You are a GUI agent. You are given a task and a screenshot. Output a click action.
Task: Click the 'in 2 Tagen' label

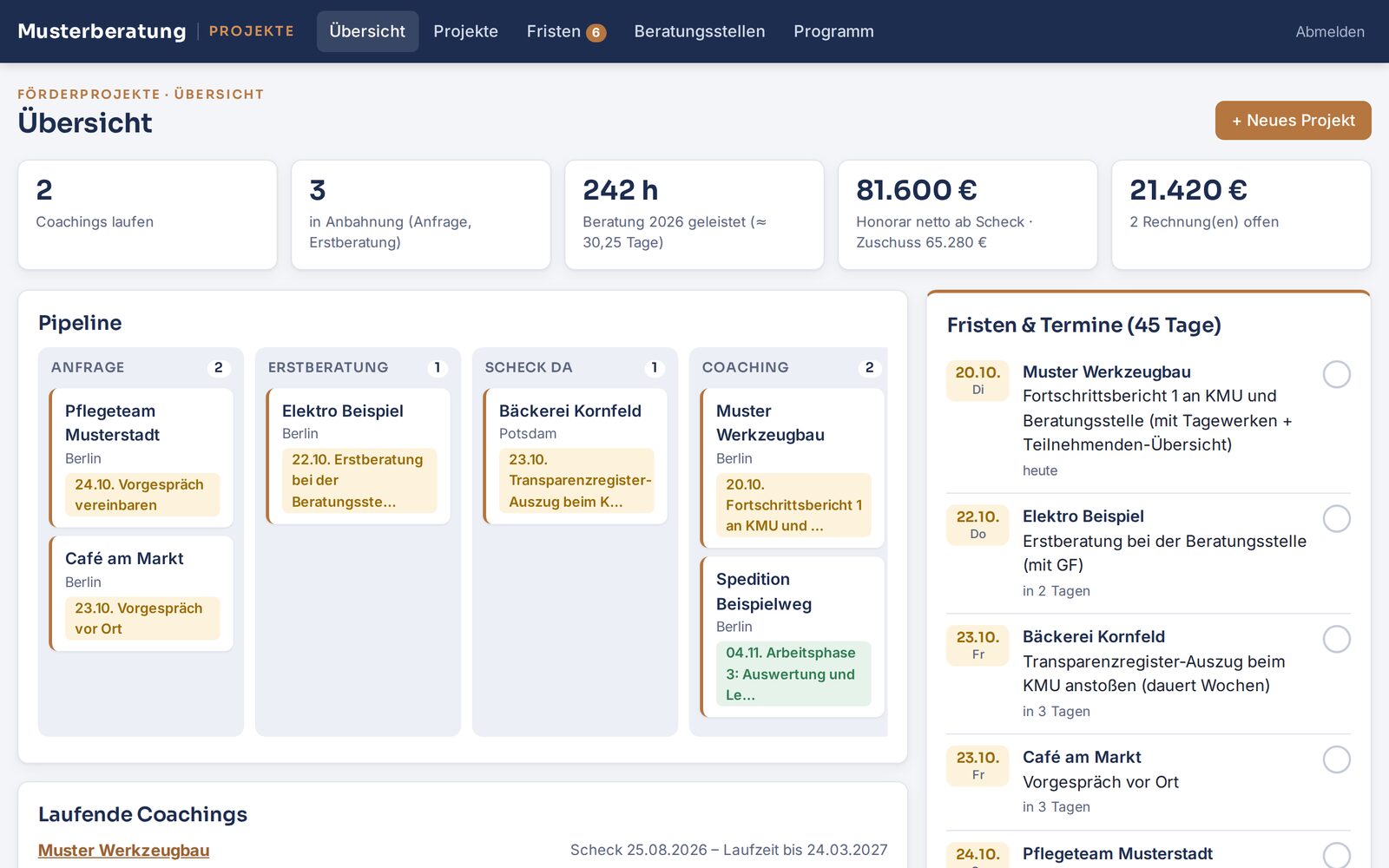[x=1057, y=591]
